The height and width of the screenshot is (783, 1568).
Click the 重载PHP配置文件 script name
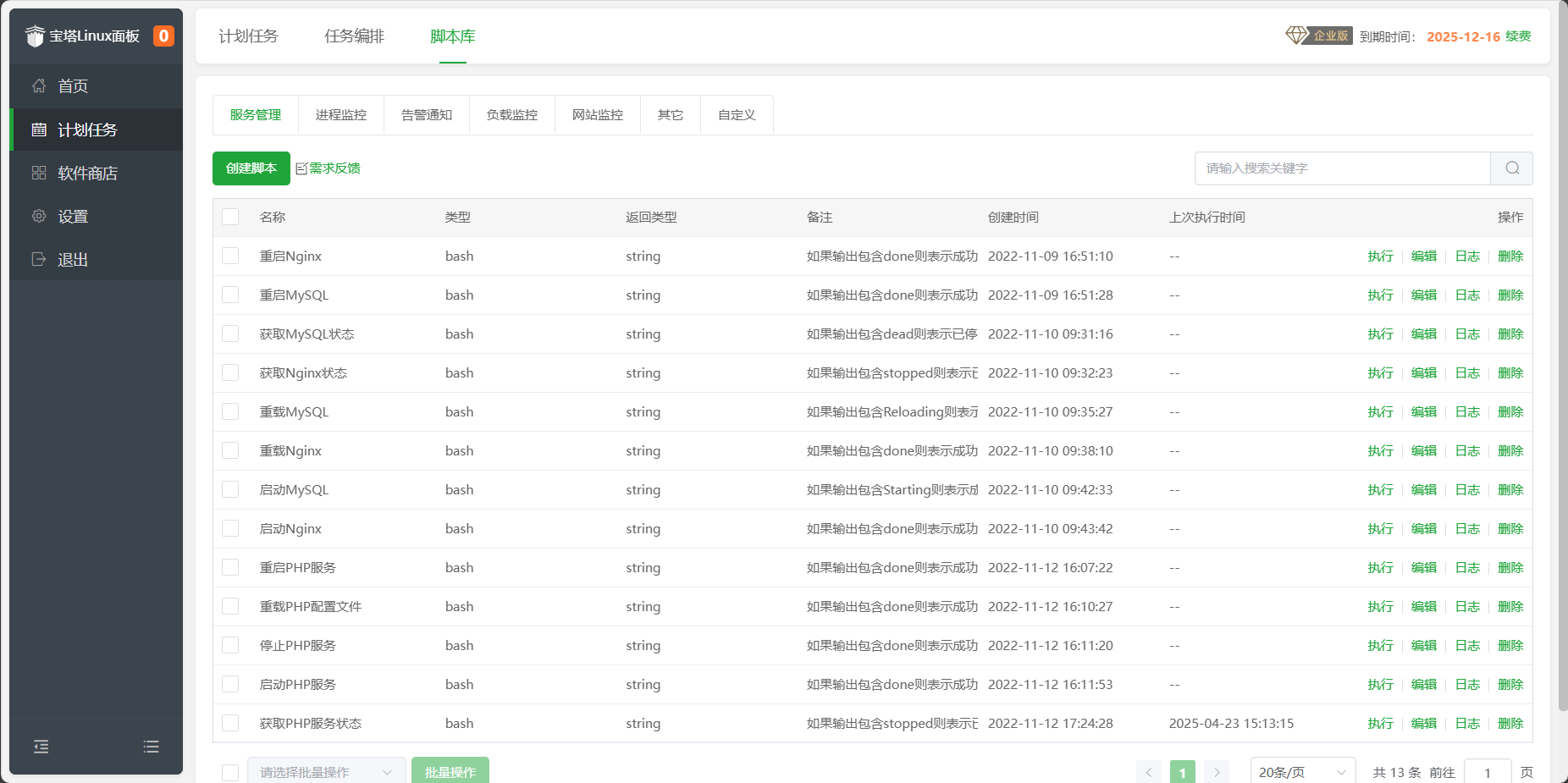pos(311,606)
